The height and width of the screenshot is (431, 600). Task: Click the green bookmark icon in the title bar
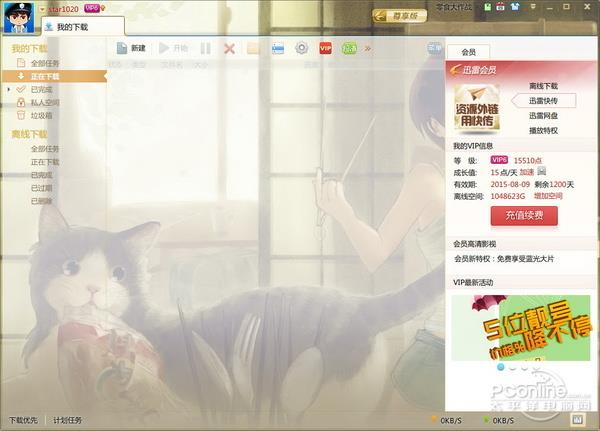click(488, 7)
